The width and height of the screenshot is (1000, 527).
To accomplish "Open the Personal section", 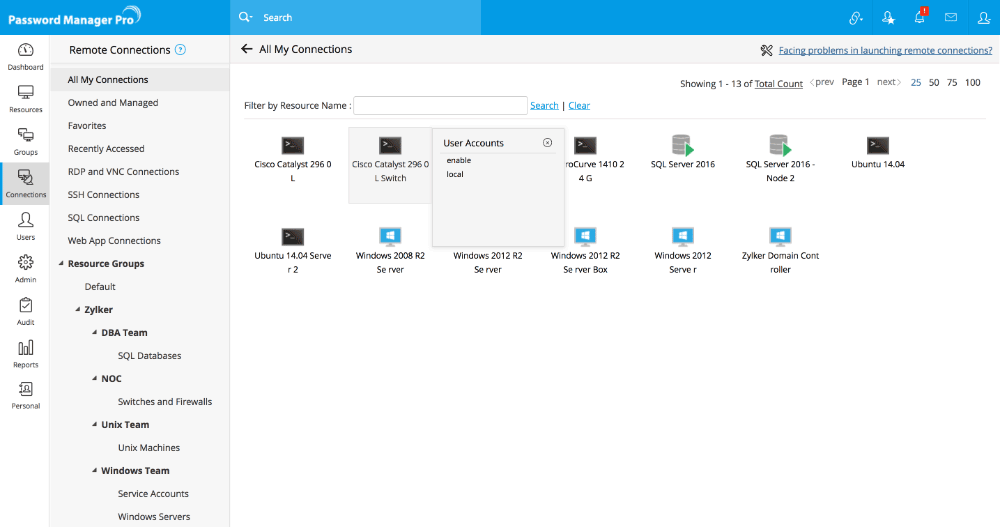I will [26, 396].
